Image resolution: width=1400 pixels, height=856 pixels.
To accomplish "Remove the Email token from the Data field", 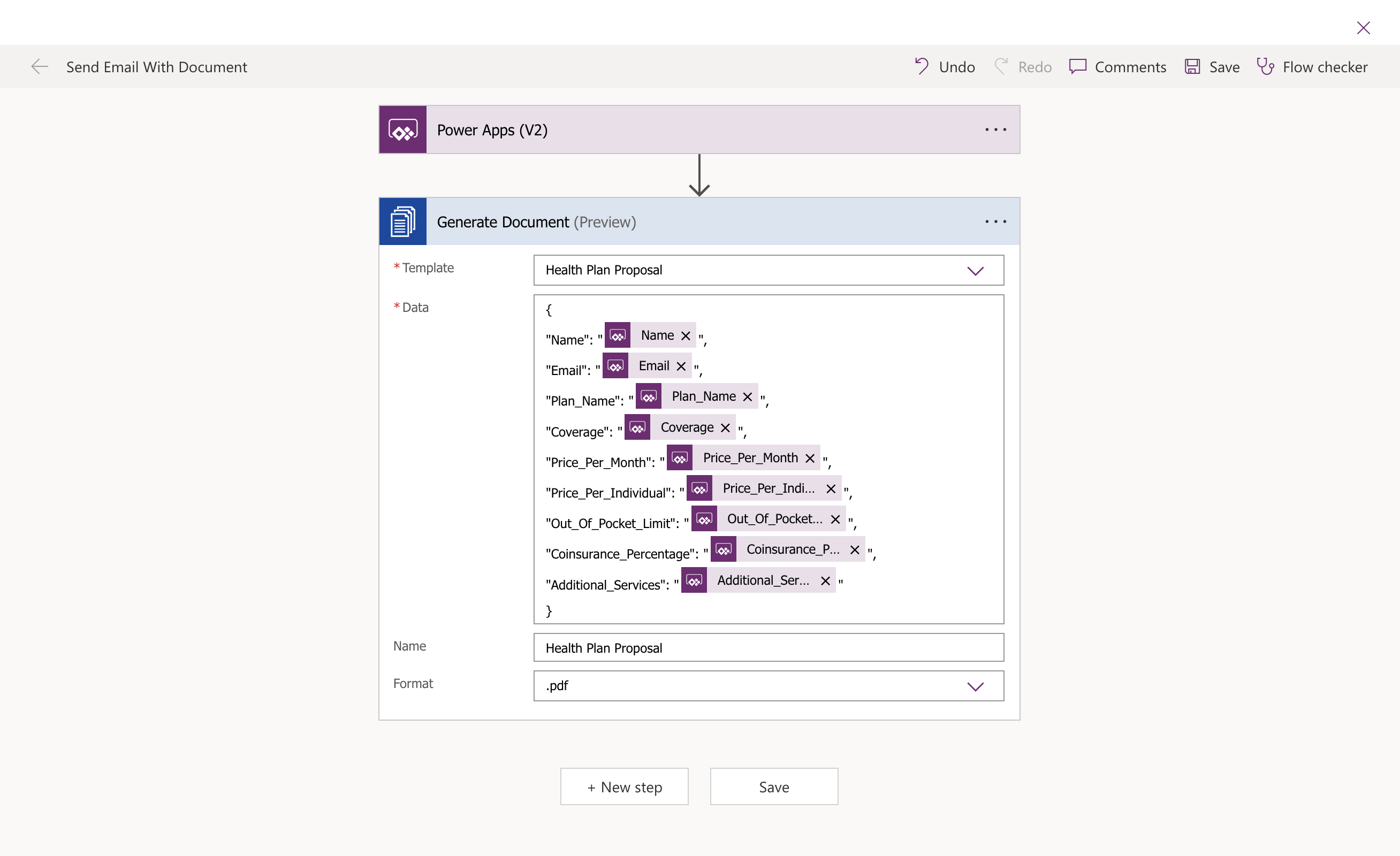I will (x=681, y=365).
